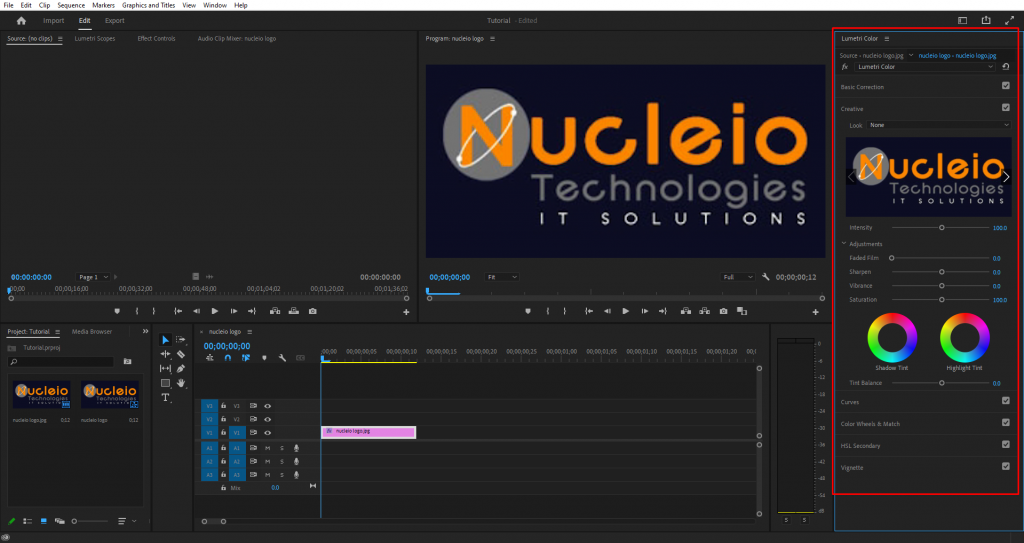
Task: Select the Pen tool
Action: [181, 369]
